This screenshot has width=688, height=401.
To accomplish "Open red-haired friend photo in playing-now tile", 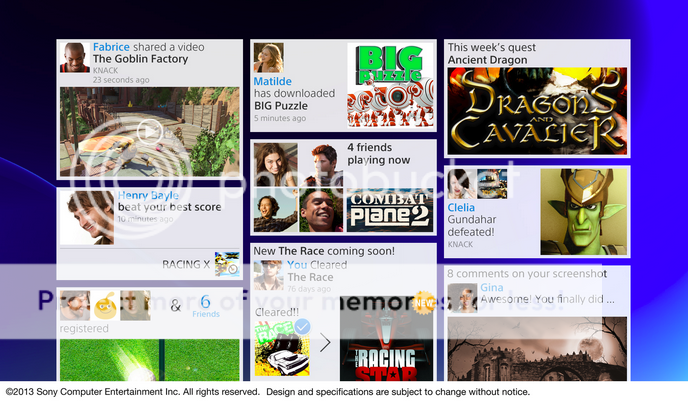I will [322, 165].
